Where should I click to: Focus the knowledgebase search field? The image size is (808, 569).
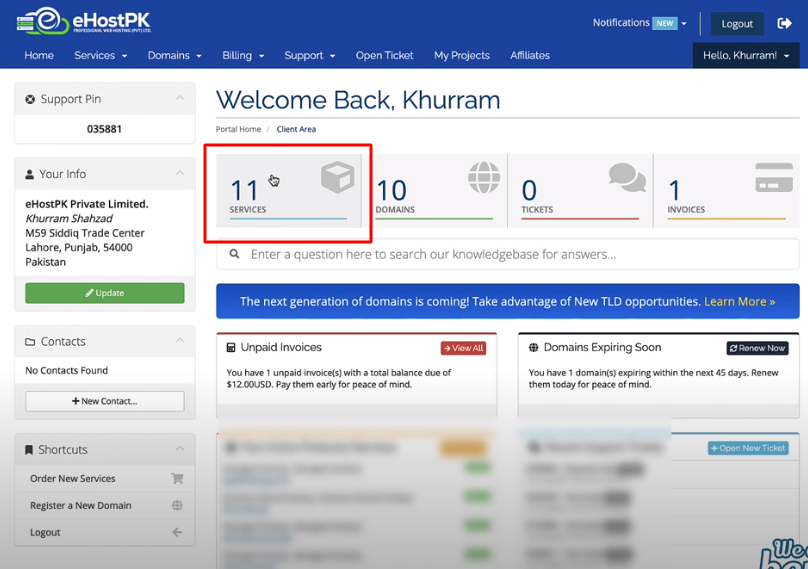click(508, 254)
